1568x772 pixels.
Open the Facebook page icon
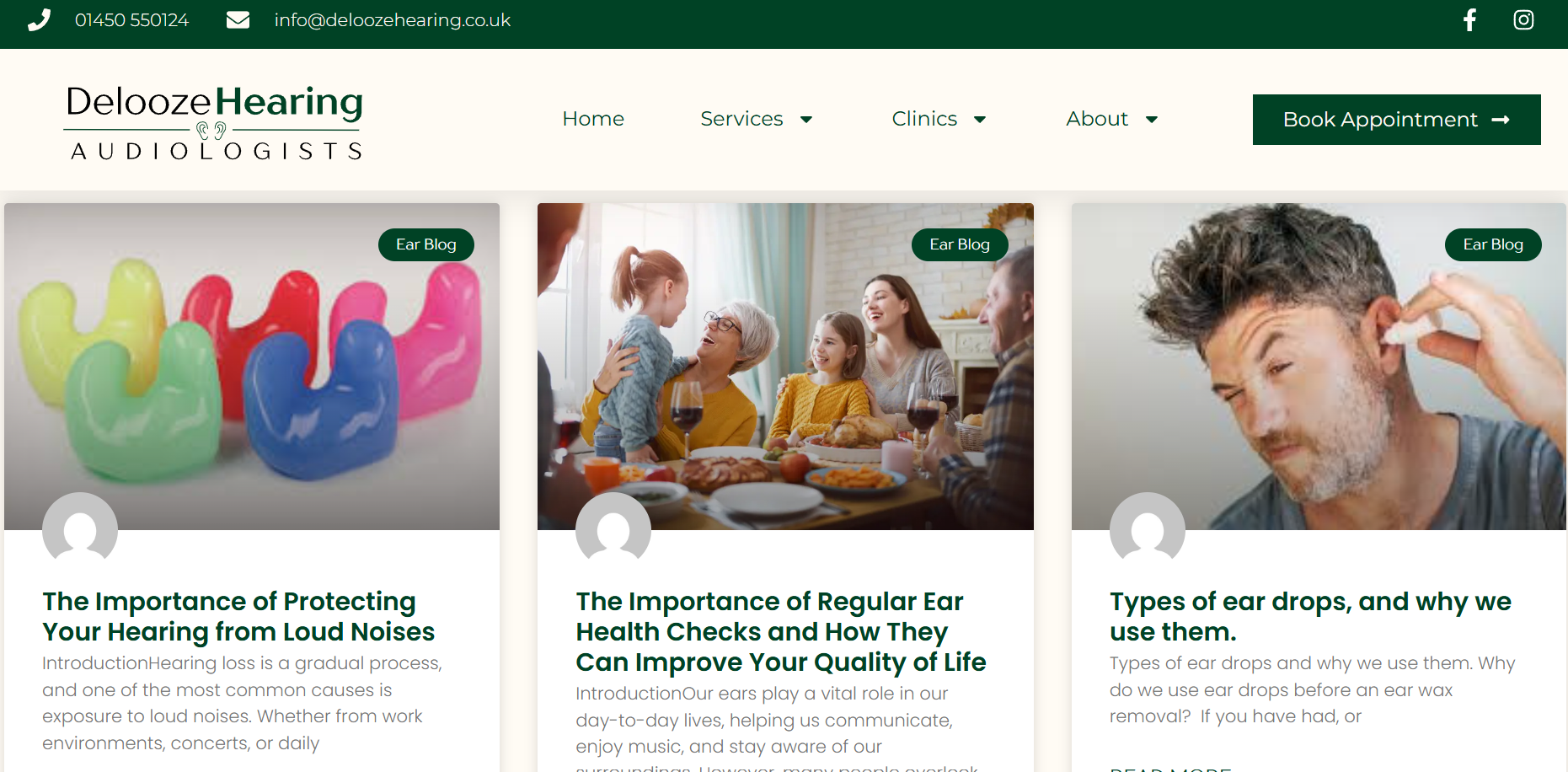[1469, 20]
